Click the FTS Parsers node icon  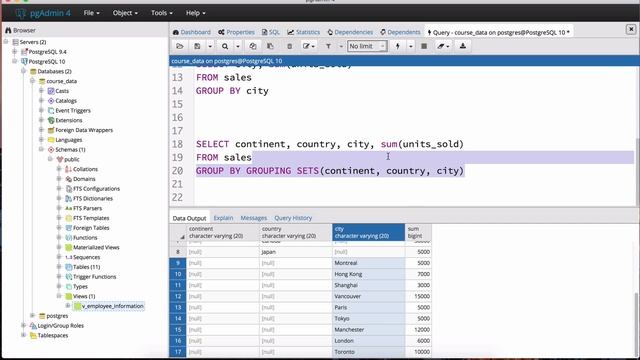point(69,208)
